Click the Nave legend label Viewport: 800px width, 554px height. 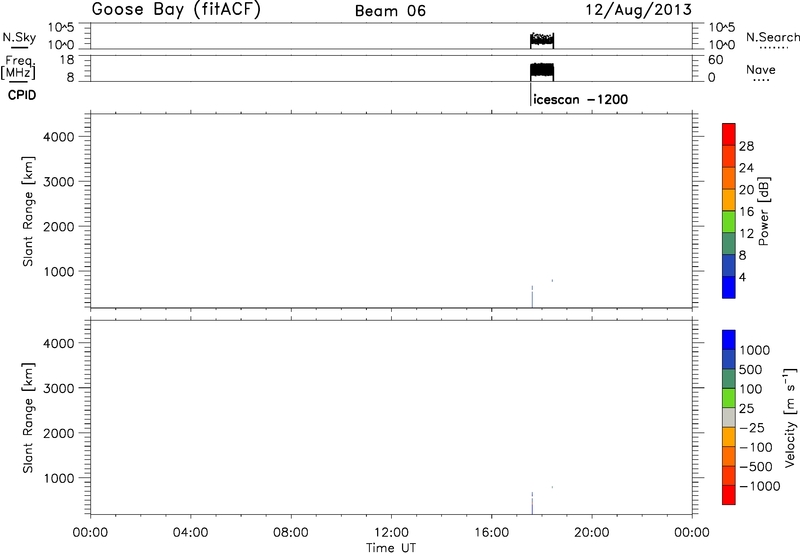[x=761, y=70]
